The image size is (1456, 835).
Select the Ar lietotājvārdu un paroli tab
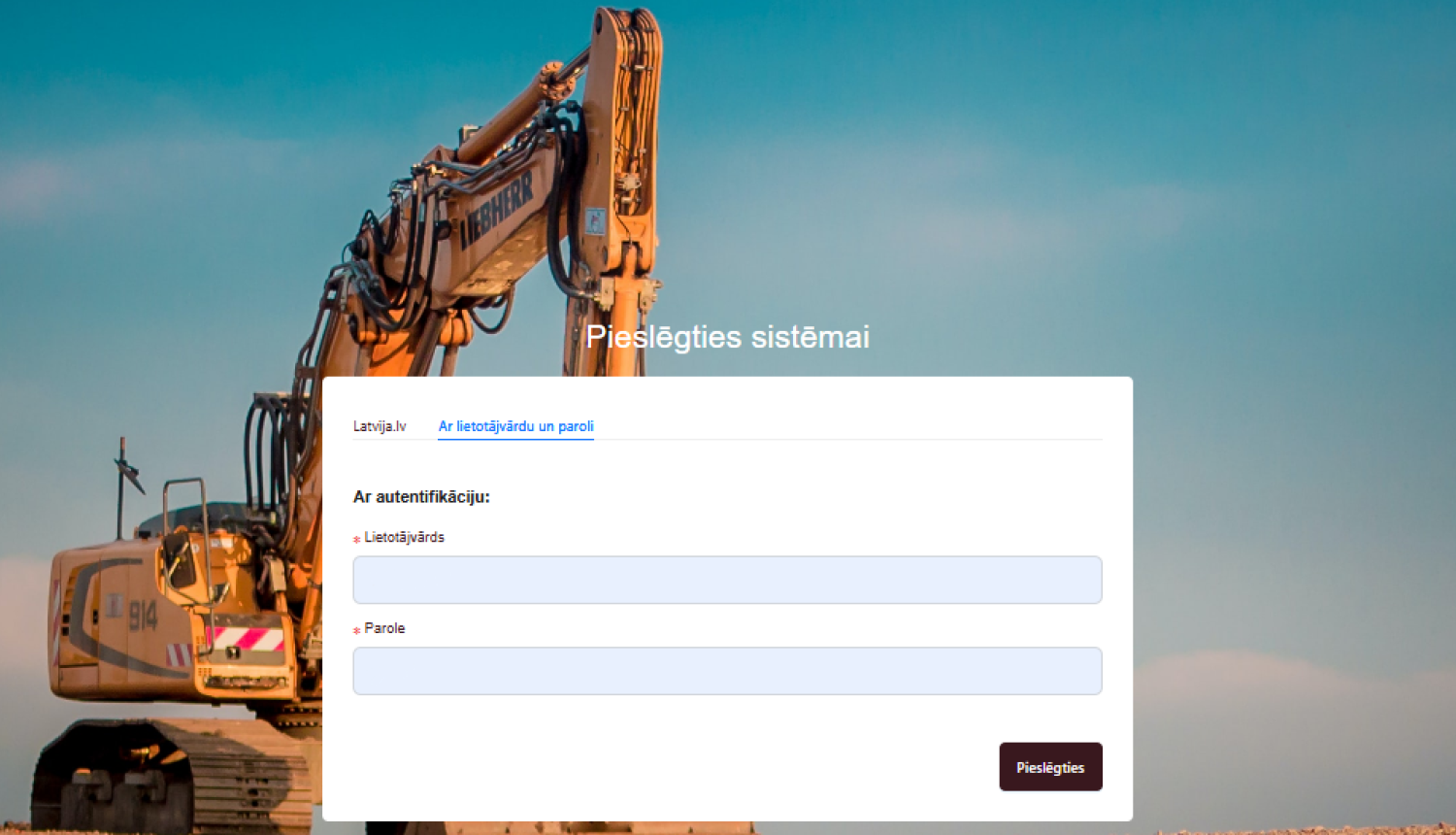tap(515, 426)
